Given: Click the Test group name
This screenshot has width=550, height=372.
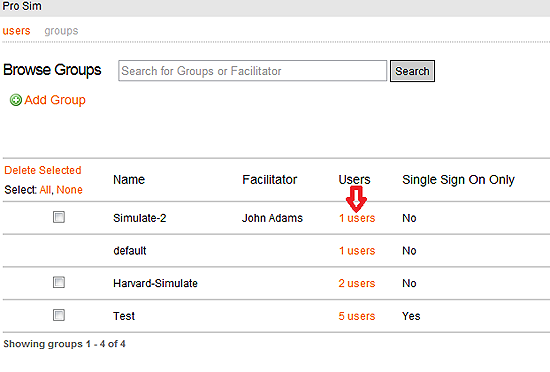Looking at the screenshot, I should pos(124,316).
